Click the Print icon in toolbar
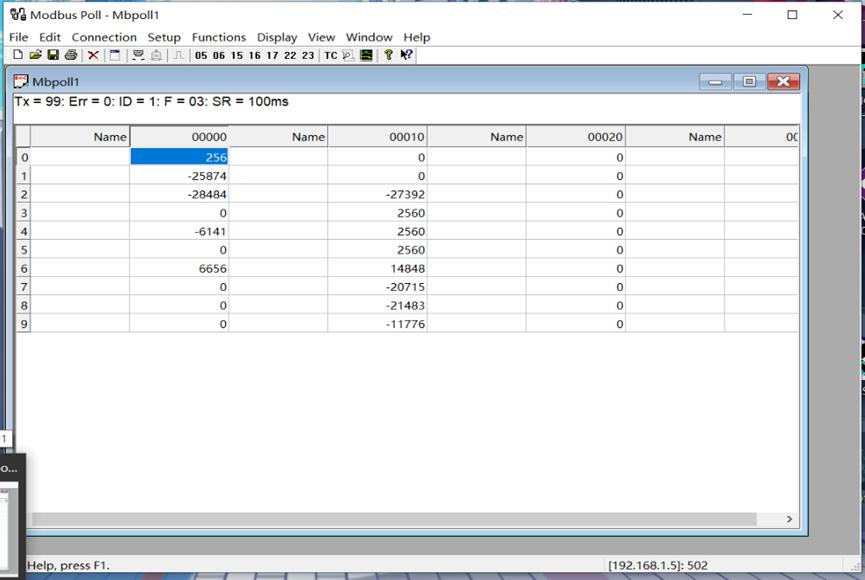The image size is (865, 580). pos(71,55)
